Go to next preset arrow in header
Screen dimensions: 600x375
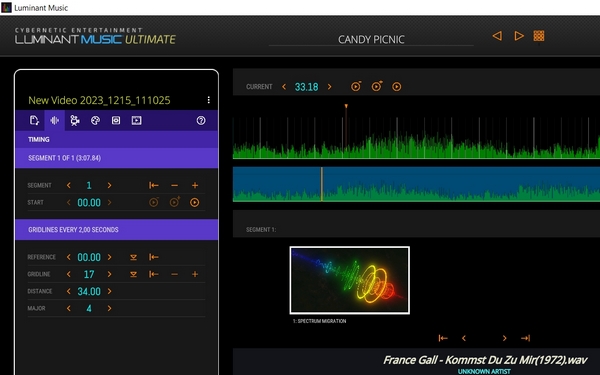point(519,36)
